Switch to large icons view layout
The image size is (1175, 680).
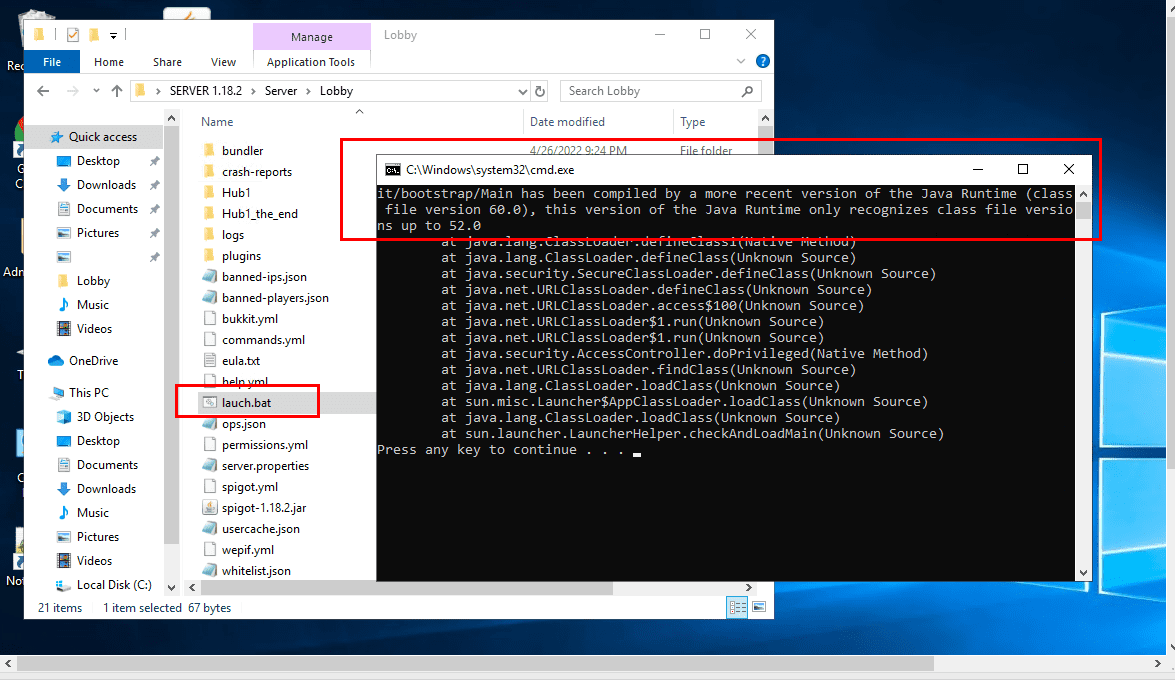click(x=759, y=607)
